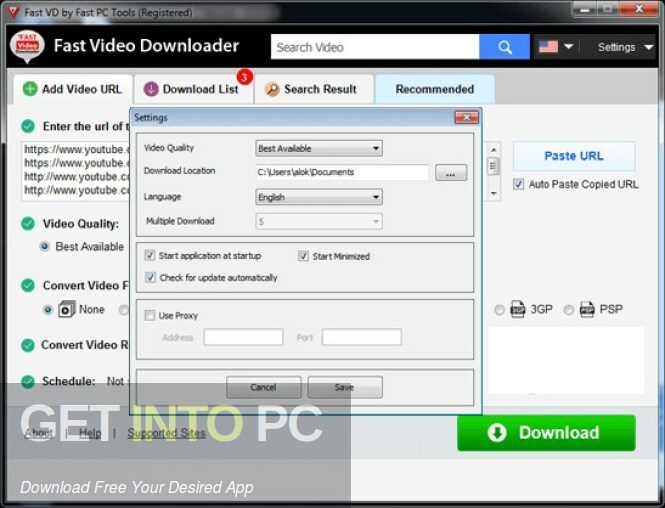Viewport: 665px width, 508px height.
Task: Open the Help link
Action: click(x=90, y=433)
